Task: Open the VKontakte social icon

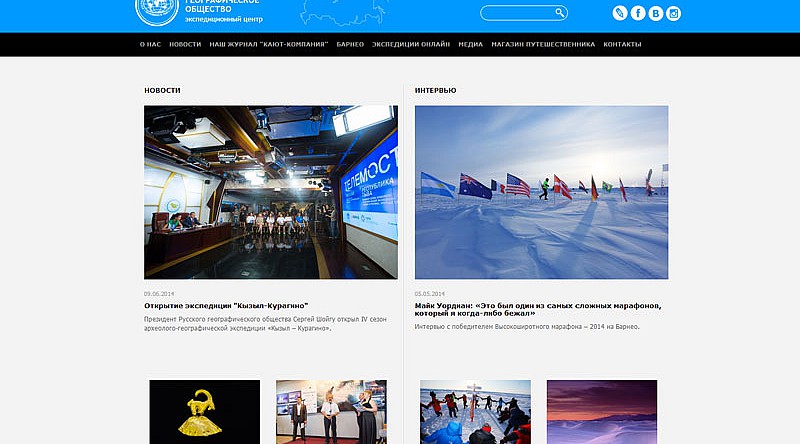Action: pyautogui.click(x=656, y=13)
